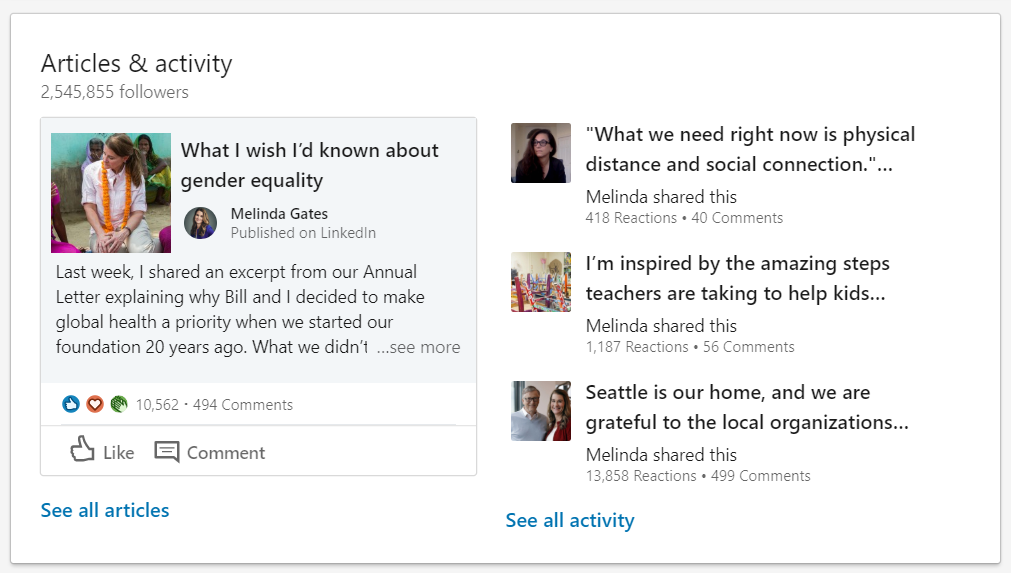The height and width of the screenshot is (573, 1011).
Task: Open the Seattle couple post thumbnail
Action: pyautogui.click(x=541, y=411)
